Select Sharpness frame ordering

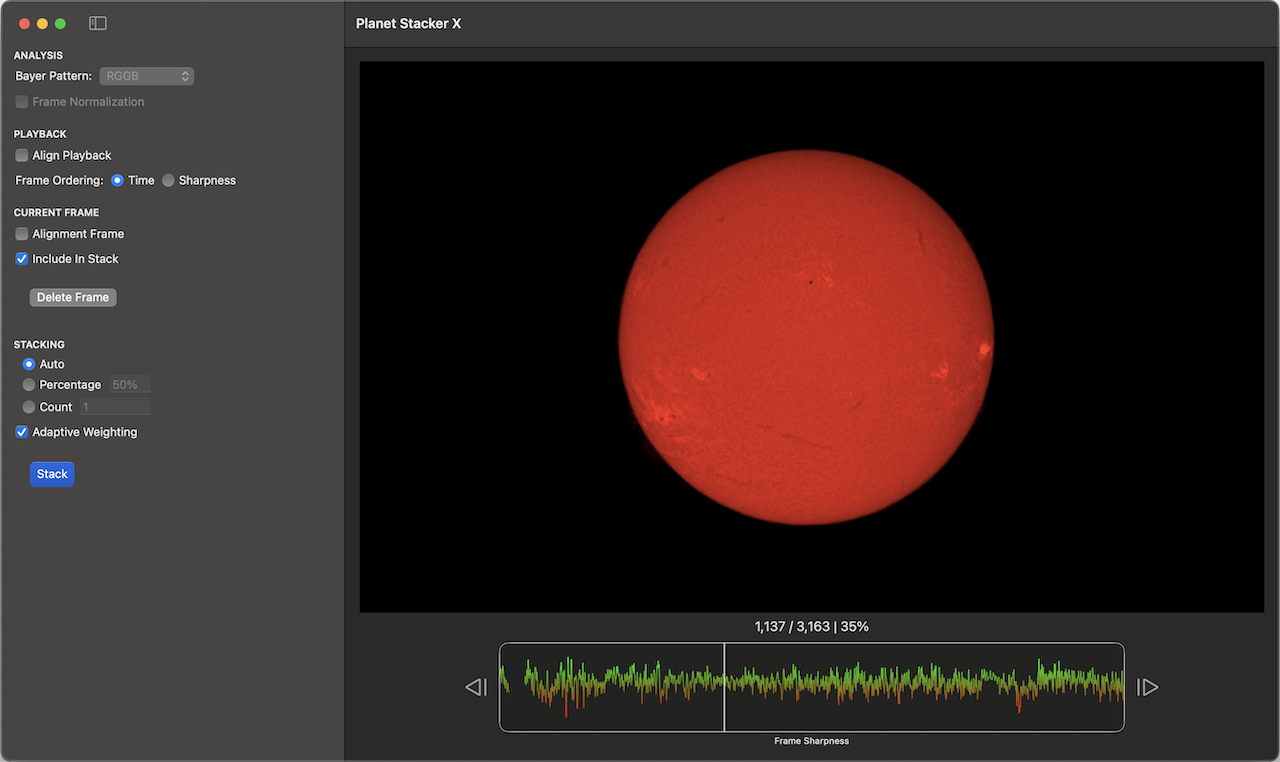[x=169, y=181]
